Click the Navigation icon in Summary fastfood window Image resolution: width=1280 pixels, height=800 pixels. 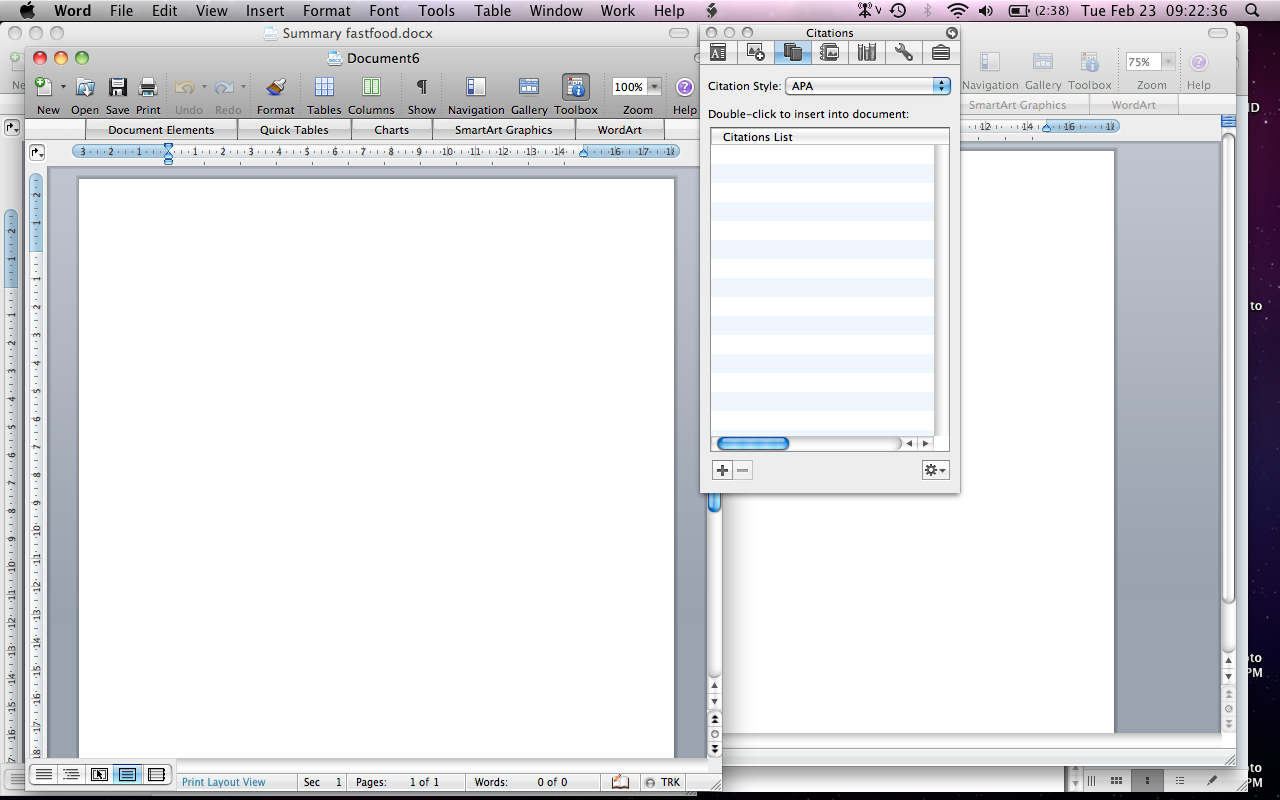990,62
